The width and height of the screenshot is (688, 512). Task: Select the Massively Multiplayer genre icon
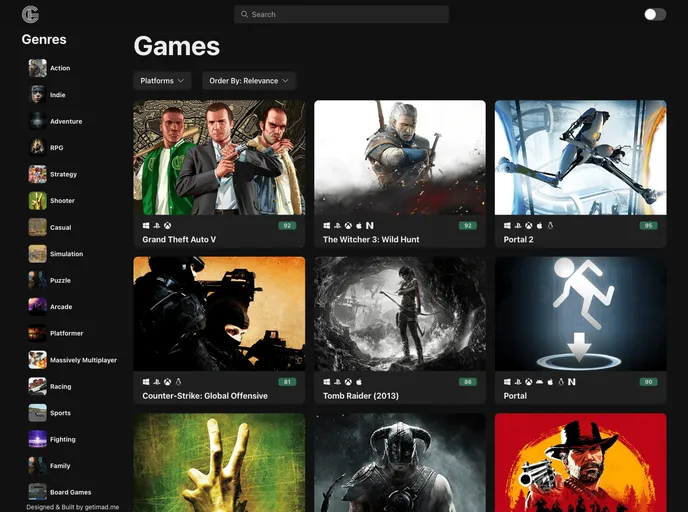point(38,360)
